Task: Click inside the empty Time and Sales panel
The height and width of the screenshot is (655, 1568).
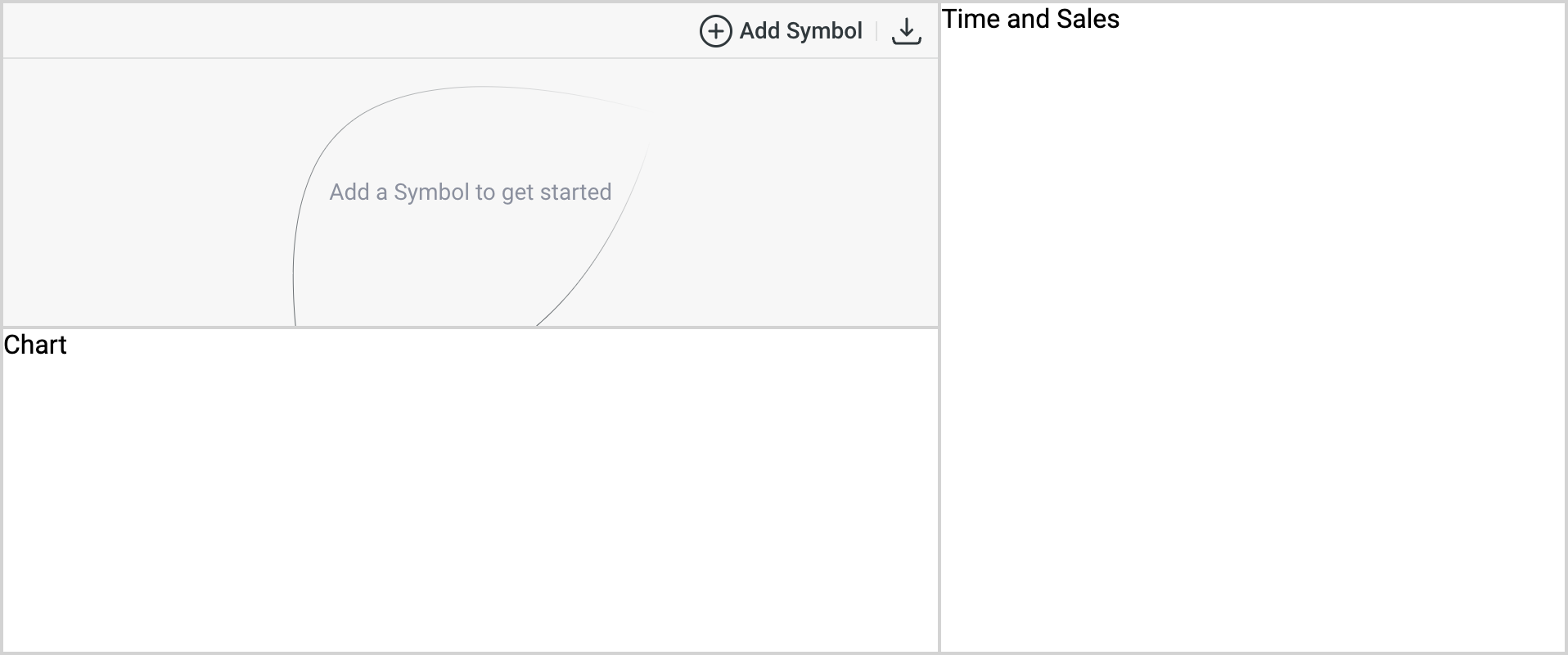Action: [x=1252, y=344]
